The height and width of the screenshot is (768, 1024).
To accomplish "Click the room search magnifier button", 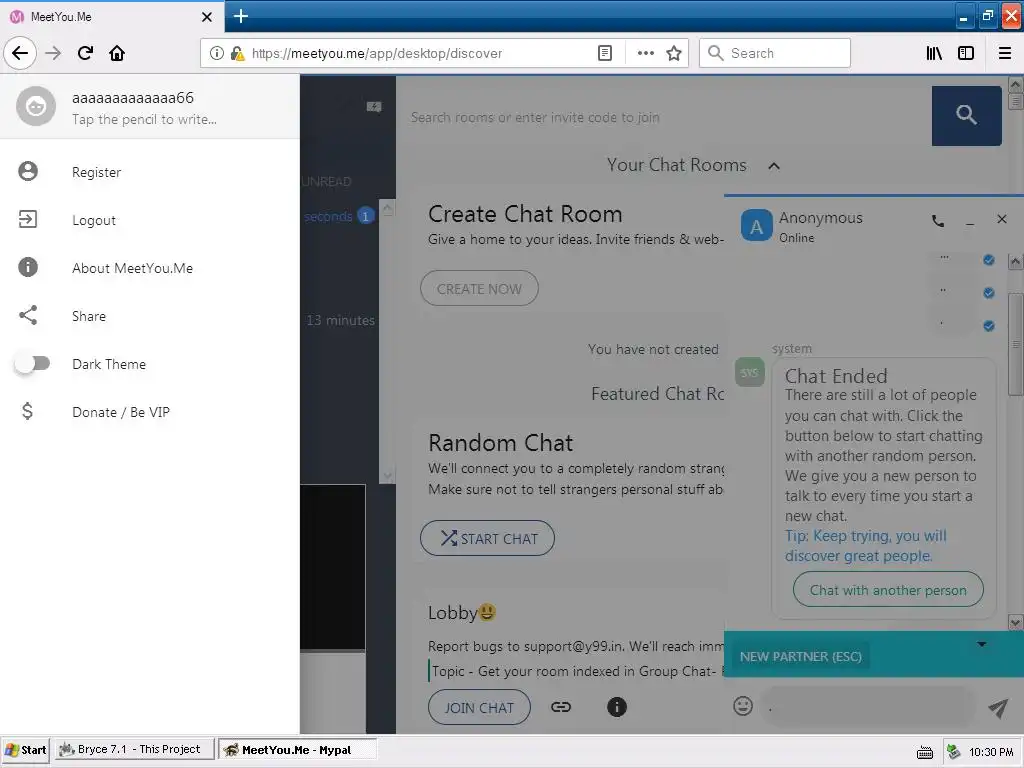I will coord(967,116).
